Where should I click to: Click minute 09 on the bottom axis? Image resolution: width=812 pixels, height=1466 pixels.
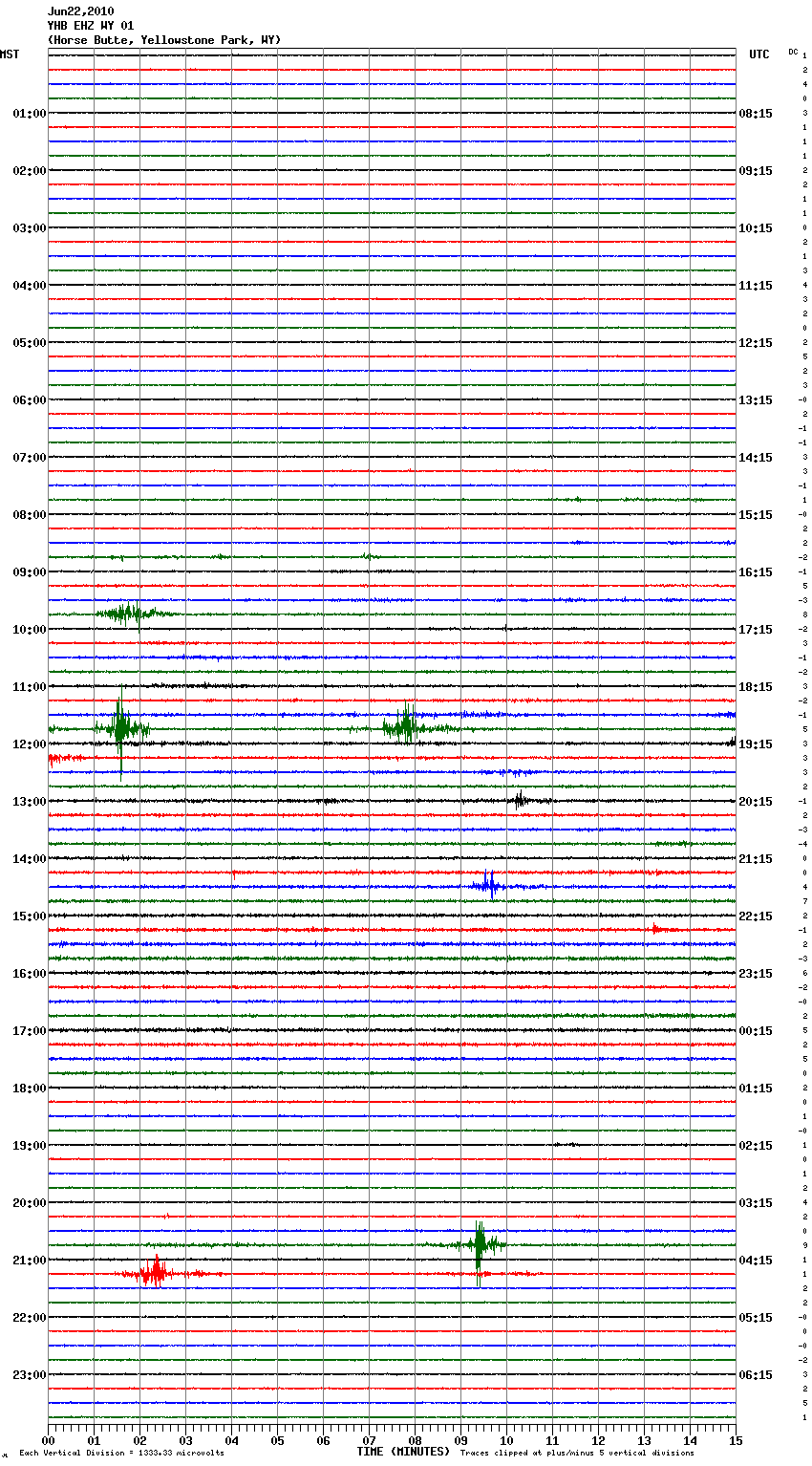[x=460, y=1440]
